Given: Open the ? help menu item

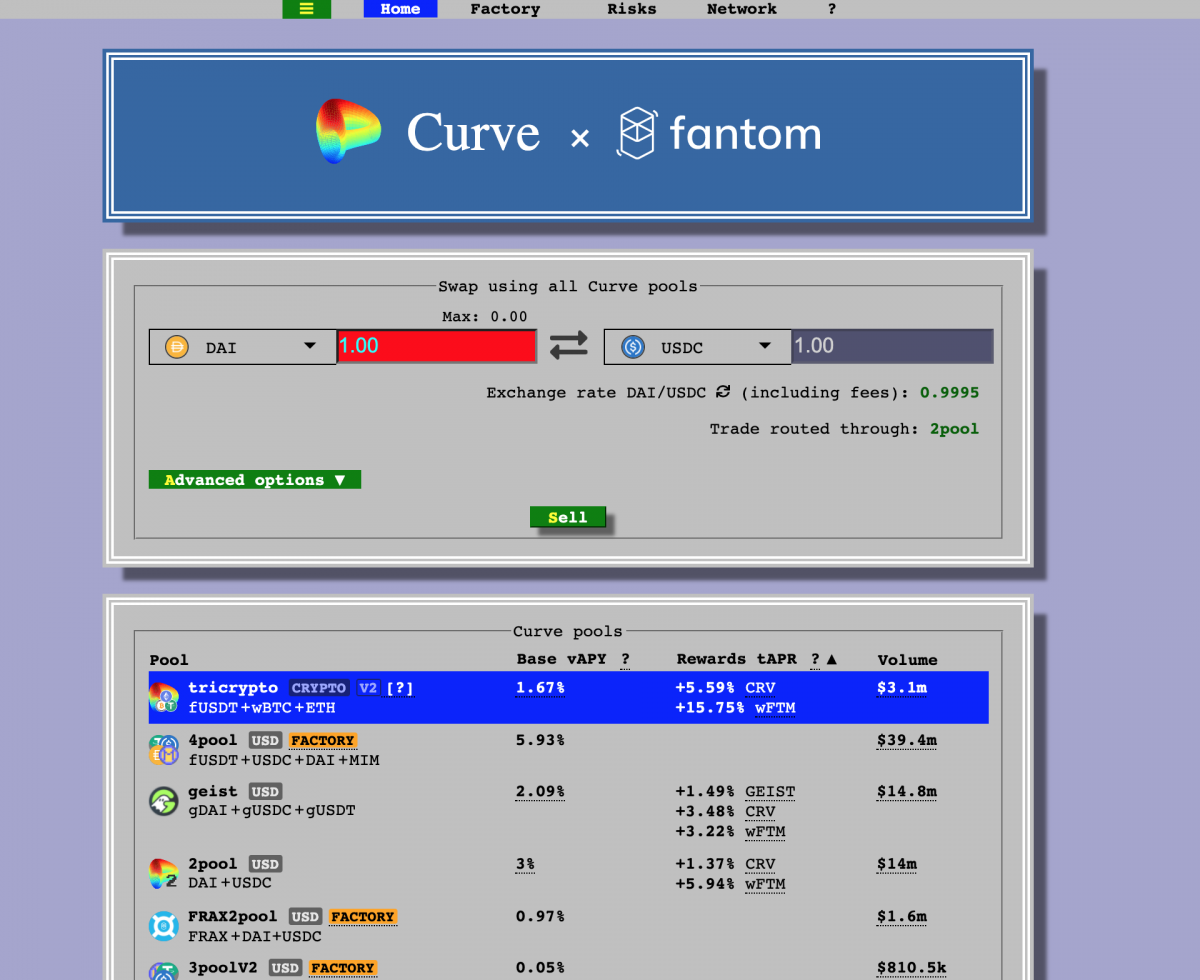Looking at the screenshot, I should [x=832, y=9].
